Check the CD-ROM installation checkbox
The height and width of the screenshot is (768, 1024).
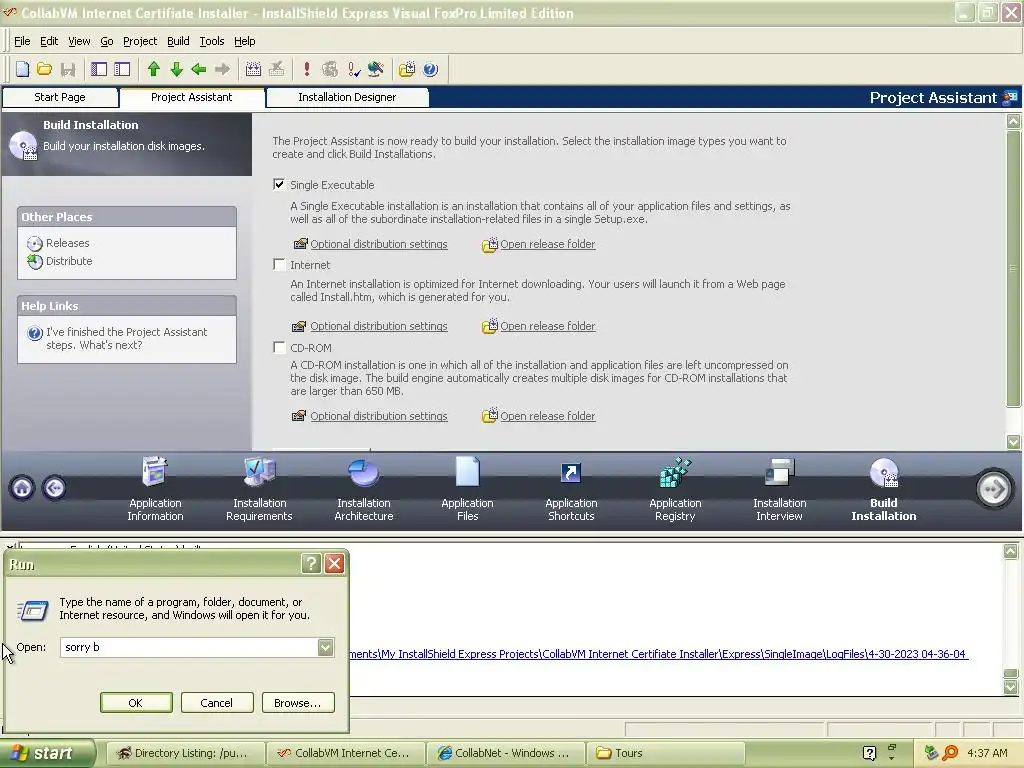click(279, 347)
